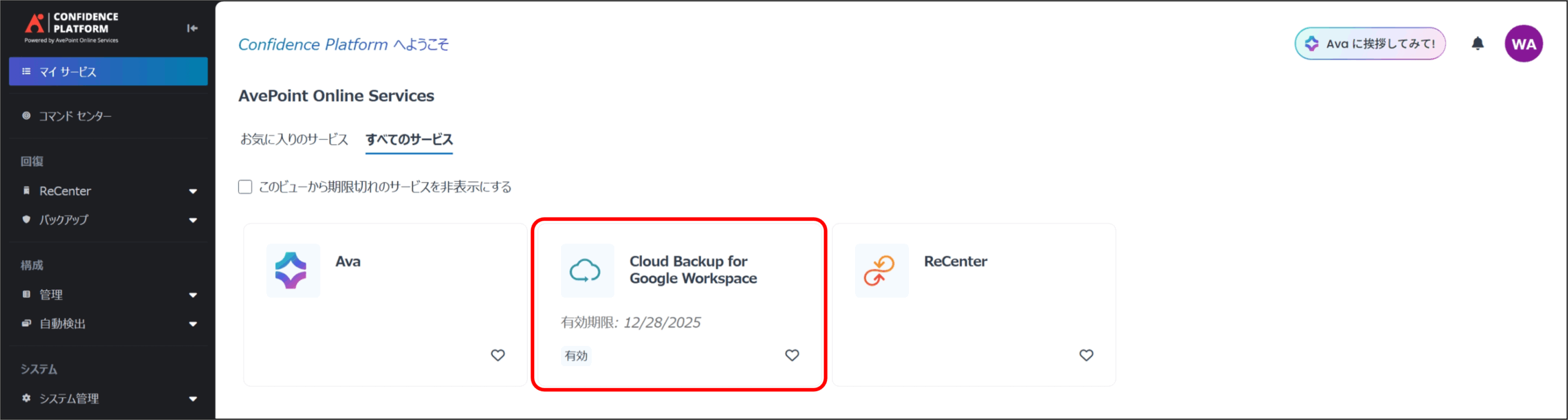Image resolution: width=1568 pixels, height=420 pixels.
Task: Click the Cloud Backup cloud icon
Action: click(x=586, y=271)
